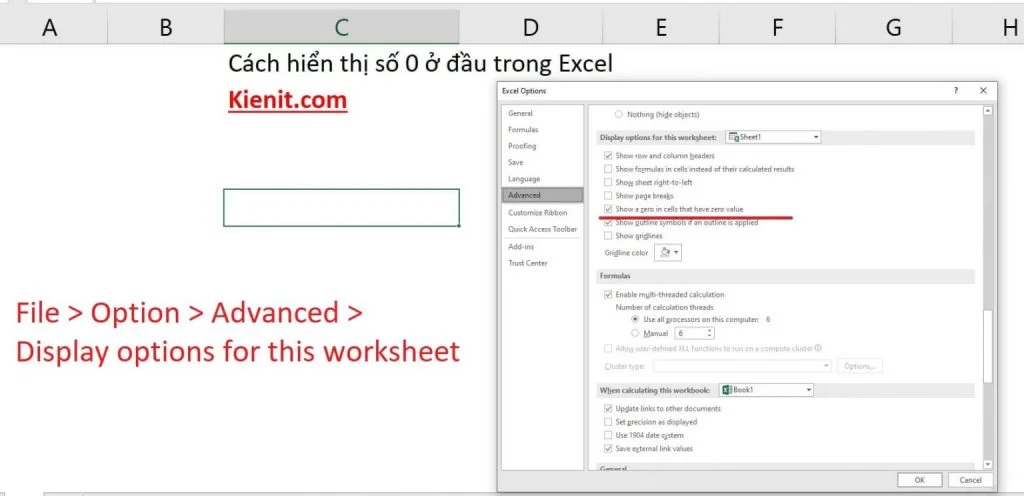Click the Cancel button

[x=970, y=480]
